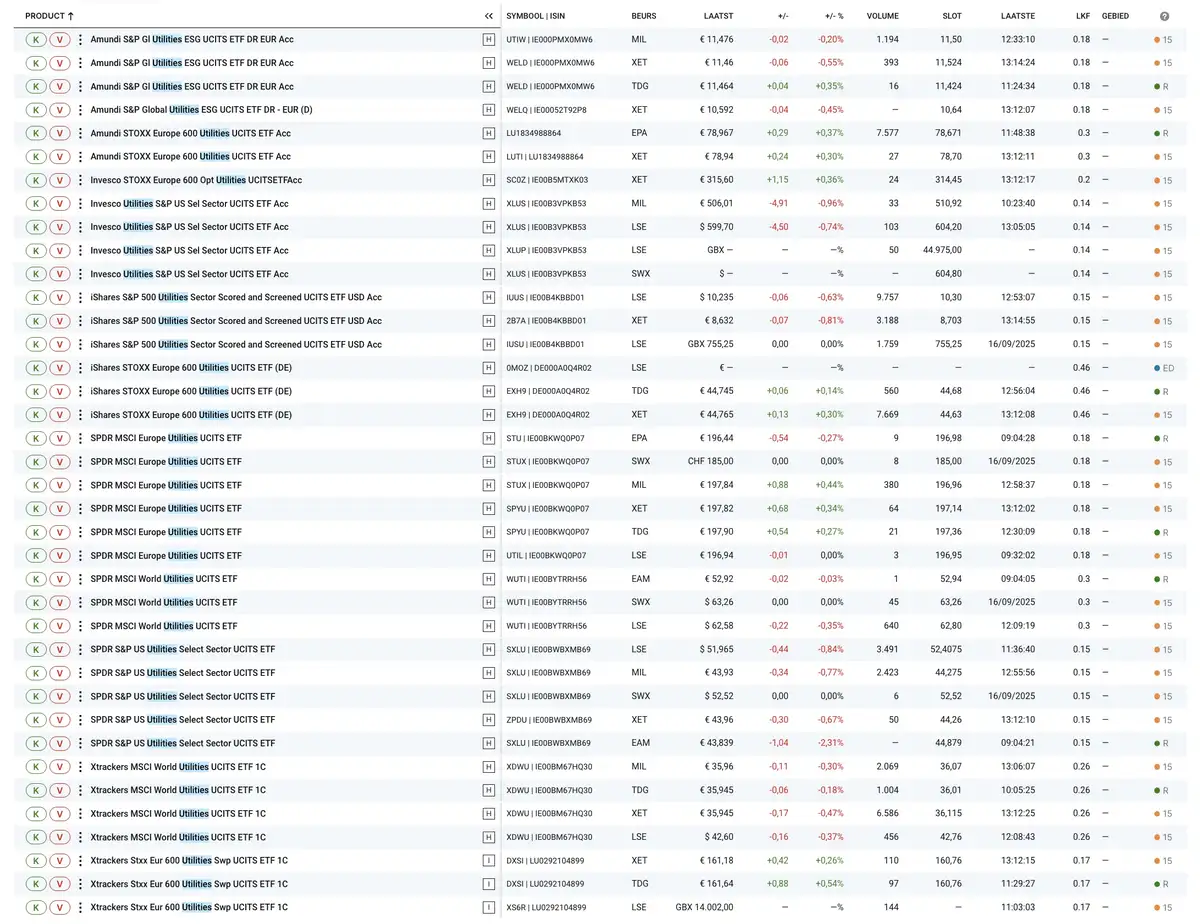This screenshot has height=924, width=1200.
Task: Sort by the GEBIED column header
Action: [x=1115, y=16]
